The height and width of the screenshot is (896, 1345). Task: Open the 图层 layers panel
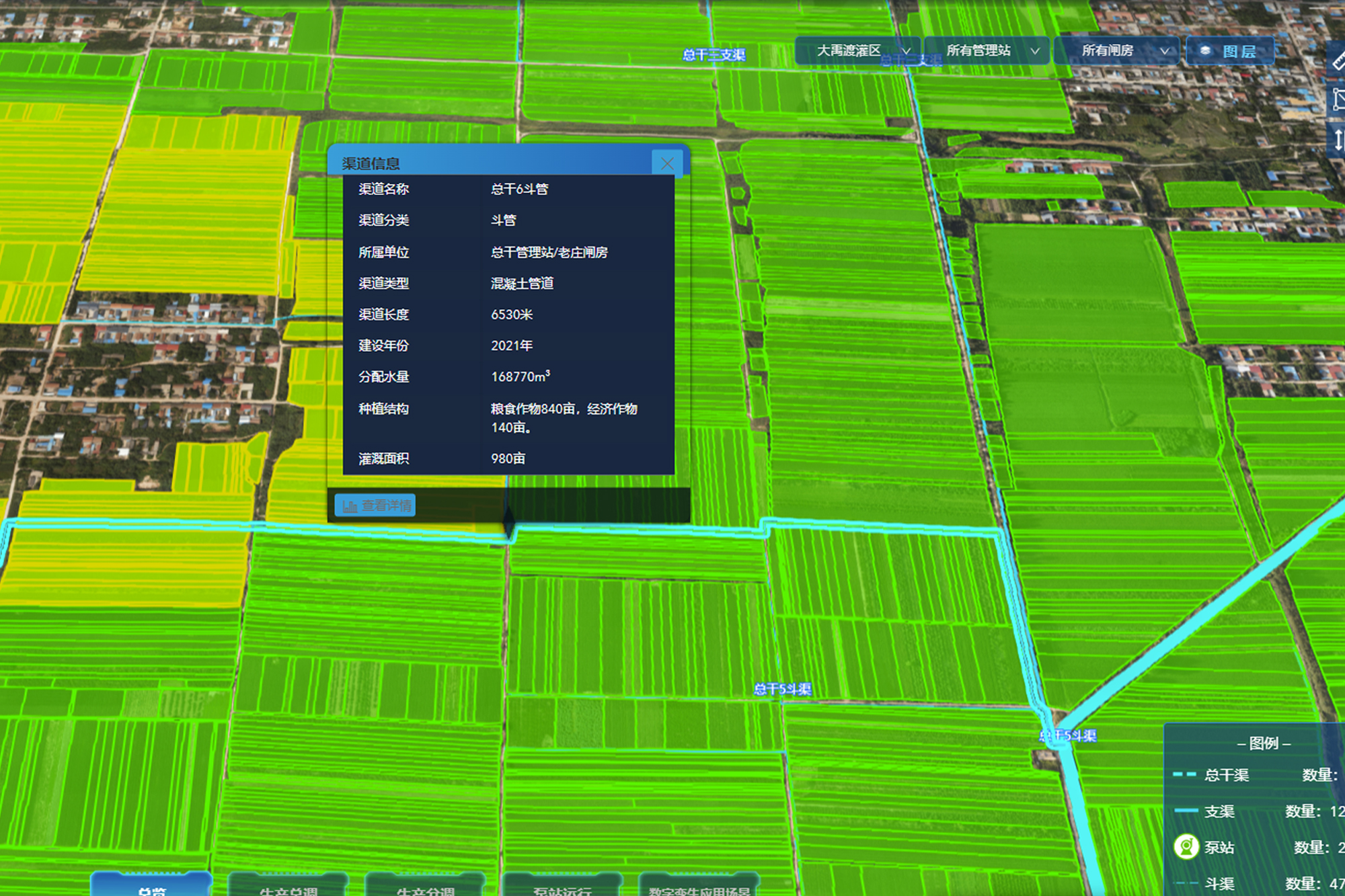(1229, 51)
